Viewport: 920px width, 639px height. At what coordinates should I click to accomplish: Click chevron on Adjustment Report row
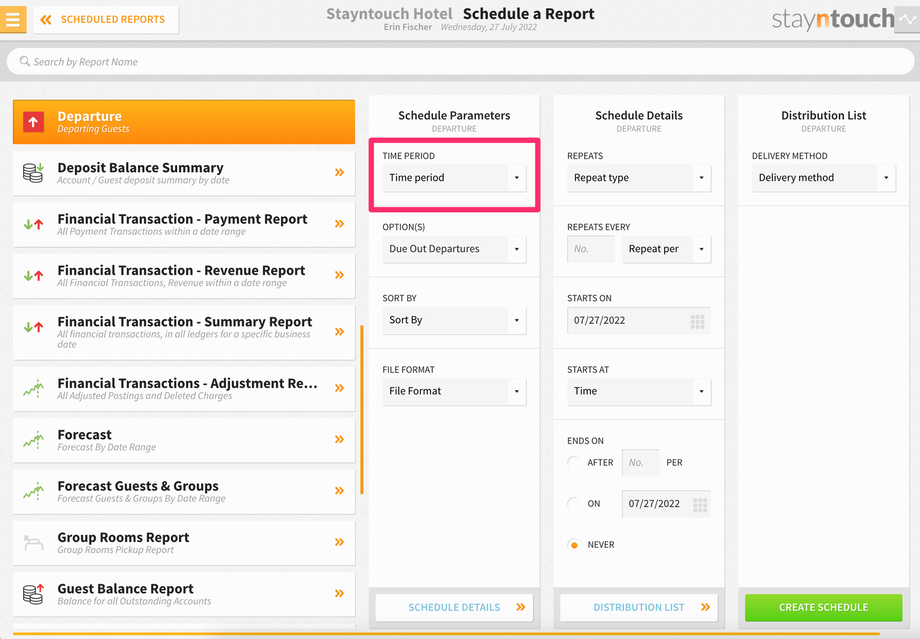339,388
